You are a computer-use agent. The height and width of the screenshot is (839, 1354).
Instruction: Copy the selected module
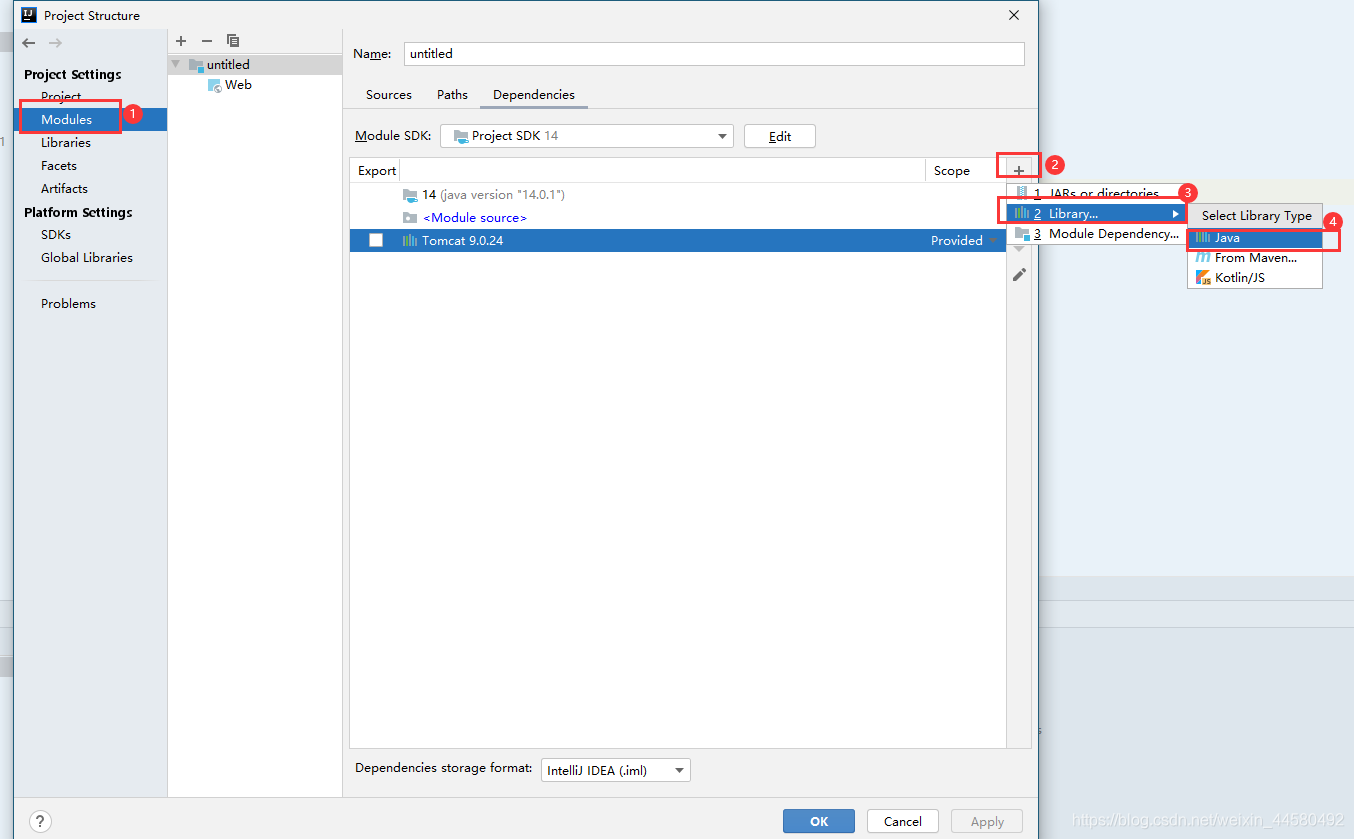(233, 41)
